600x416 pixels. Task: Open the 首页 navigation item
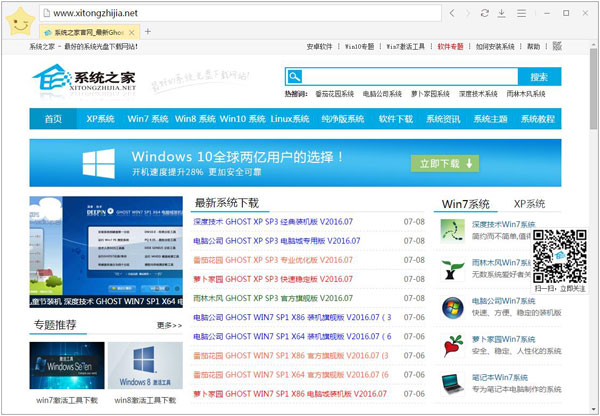point(53,119)
